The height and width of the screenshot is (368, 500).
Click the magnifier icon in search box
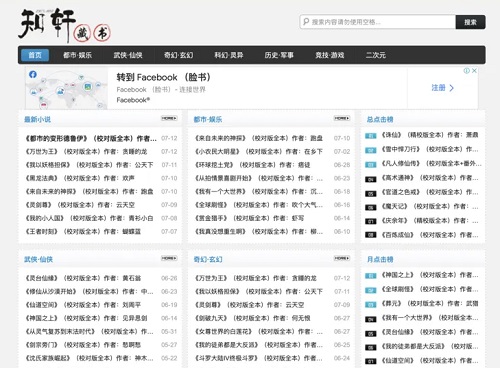tap(306, 22)
